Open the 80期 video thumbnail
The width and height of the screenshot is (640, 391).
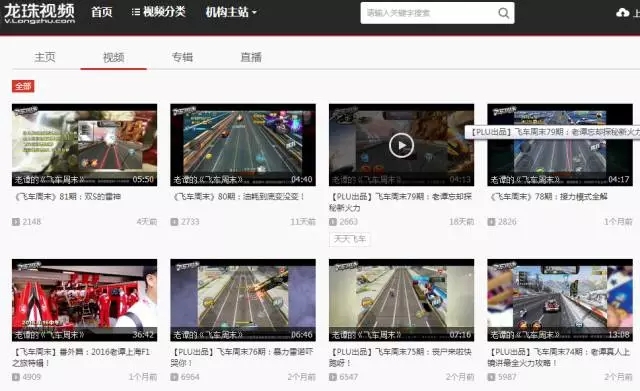(243, 145)
